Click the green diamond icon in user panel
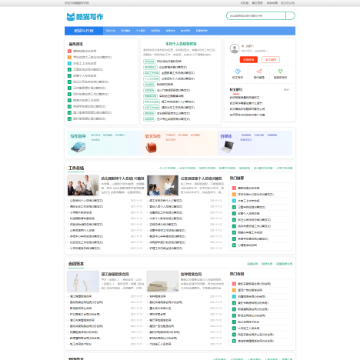Screen dimensions: 360x360 281,71
